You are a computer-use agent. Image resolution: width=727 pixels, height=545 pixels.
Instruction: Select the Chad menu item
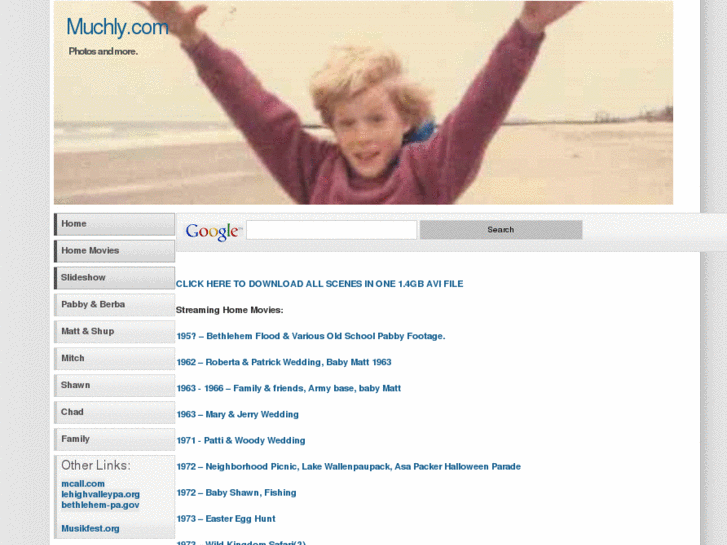tap(115, 412)
